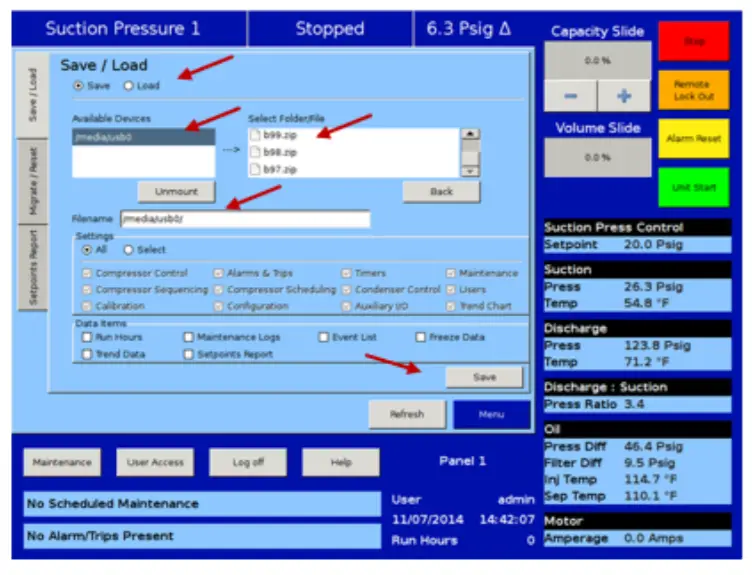The image size is (752, 575).
Task: Click the Volume Slide 0.0 % display
Action: [598, 157]
